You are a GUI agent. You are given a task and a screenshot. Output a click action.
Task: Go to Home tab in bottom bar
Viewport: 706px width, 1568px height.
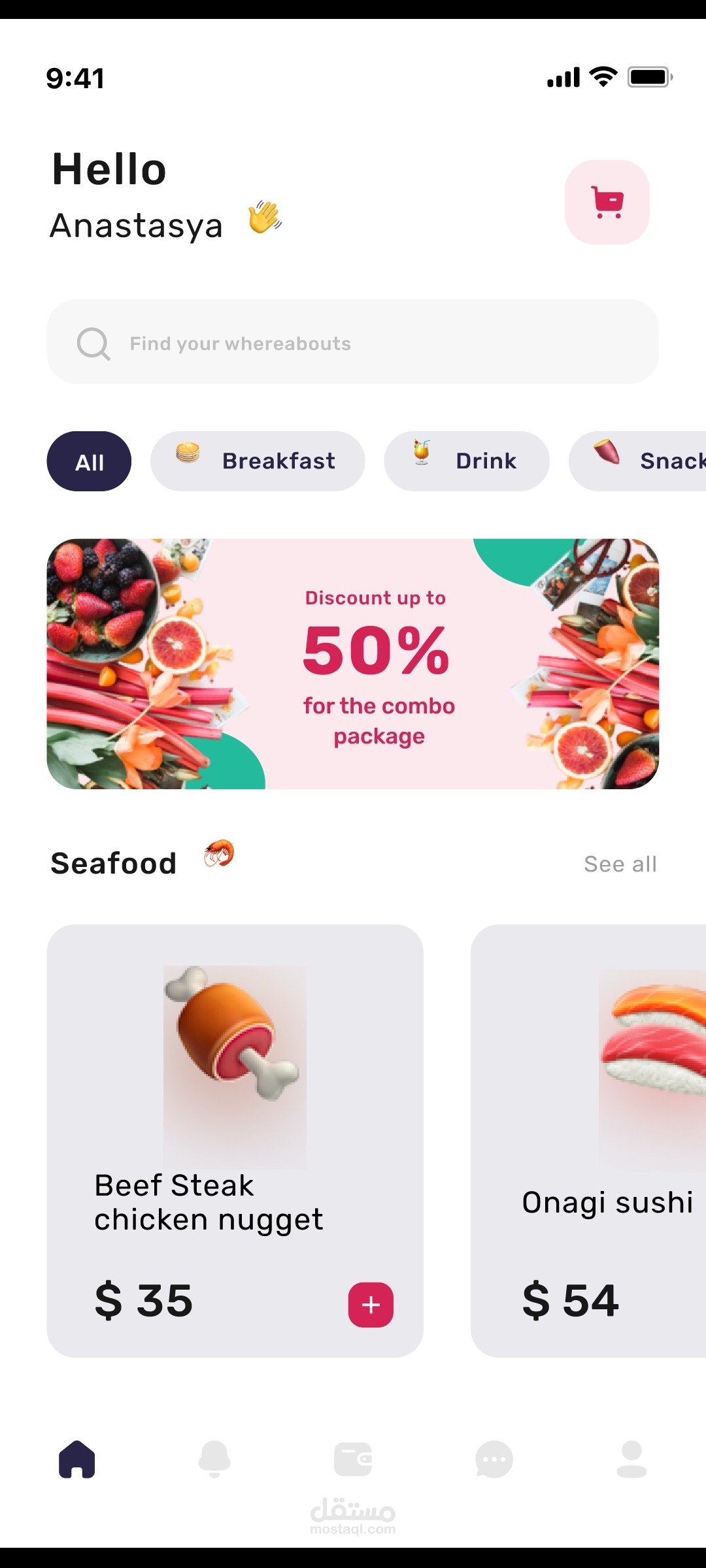[77, 1459]
